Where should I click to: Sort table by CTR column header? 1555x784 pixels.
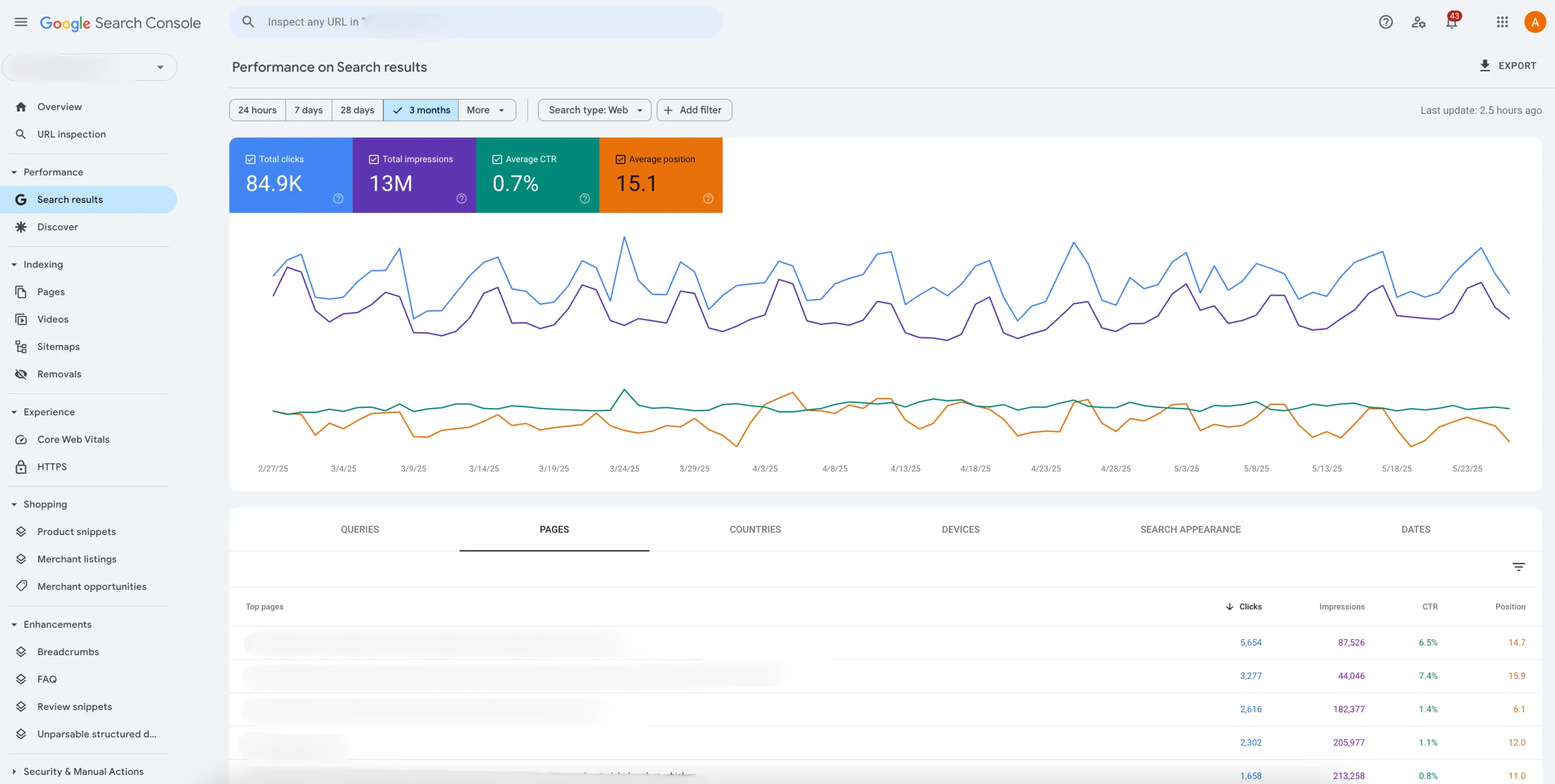(1430, 607)
